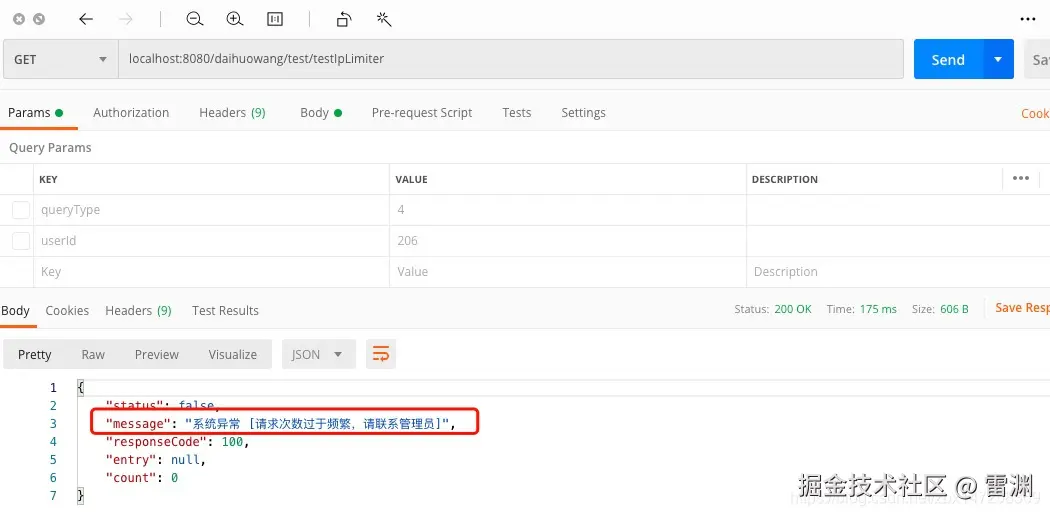Select the response Body tab
1050x516 pixels.
[x=15, y=311]
